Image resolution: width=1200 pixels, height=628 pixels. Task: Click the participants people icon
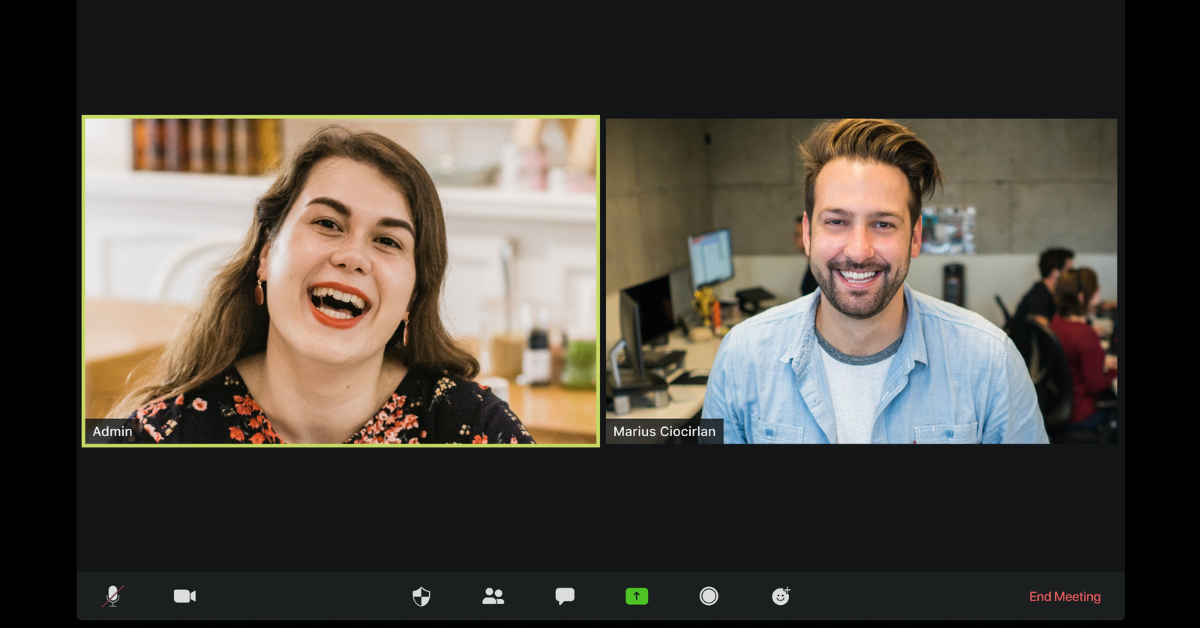(x=493, y=596)
